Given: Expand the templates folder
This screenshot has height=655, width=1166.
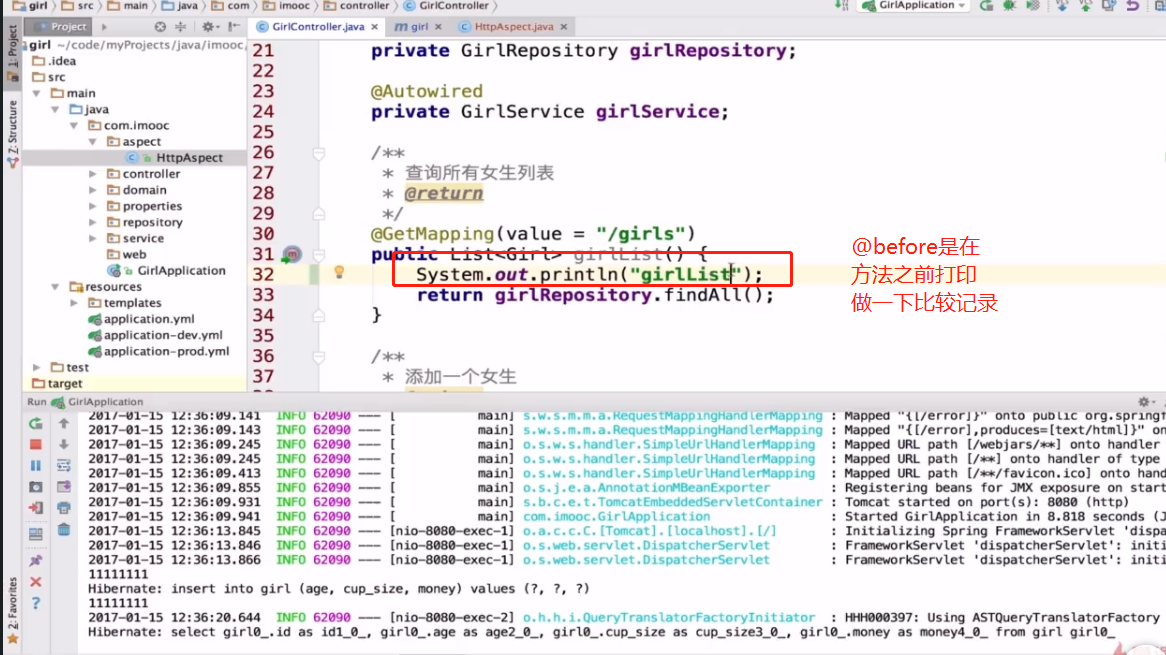Looking at the screenshot, I should [74, 303].
